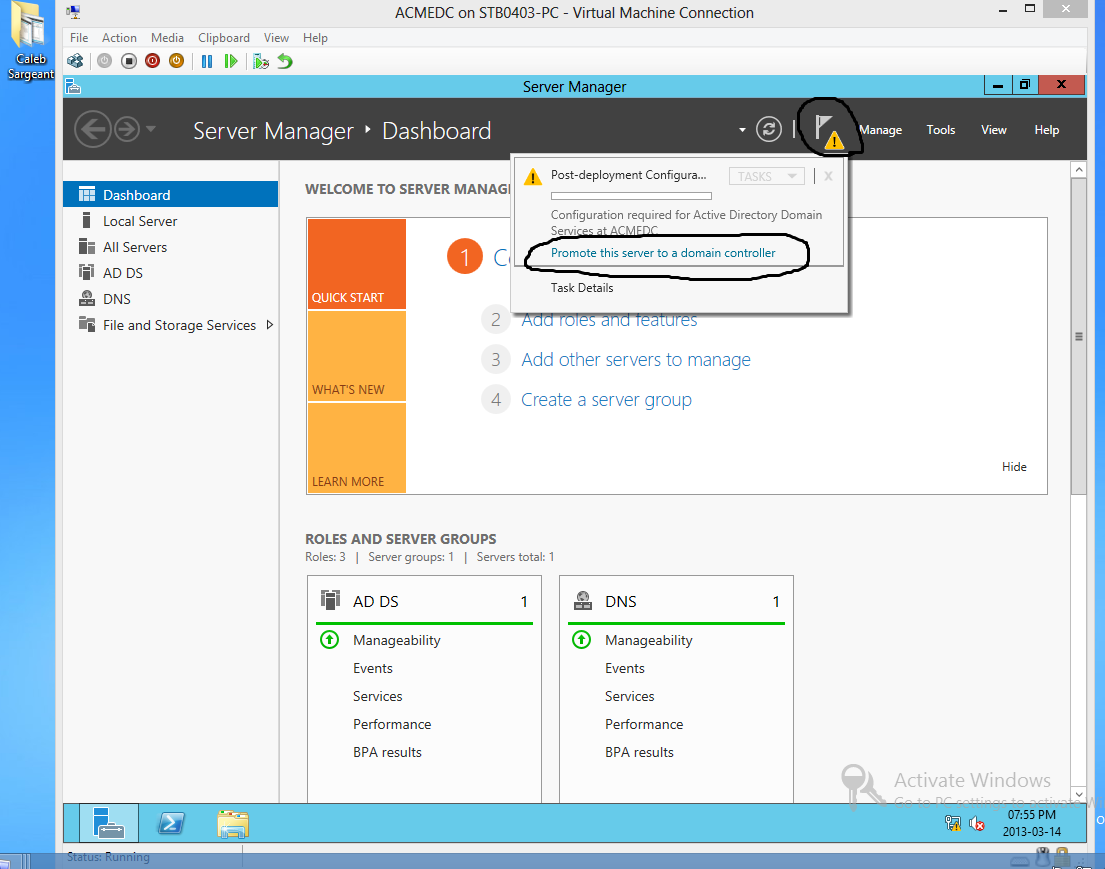Click DNS Manageability green status icon
This screenshot has width=1105, height=869.
point(581,640)
